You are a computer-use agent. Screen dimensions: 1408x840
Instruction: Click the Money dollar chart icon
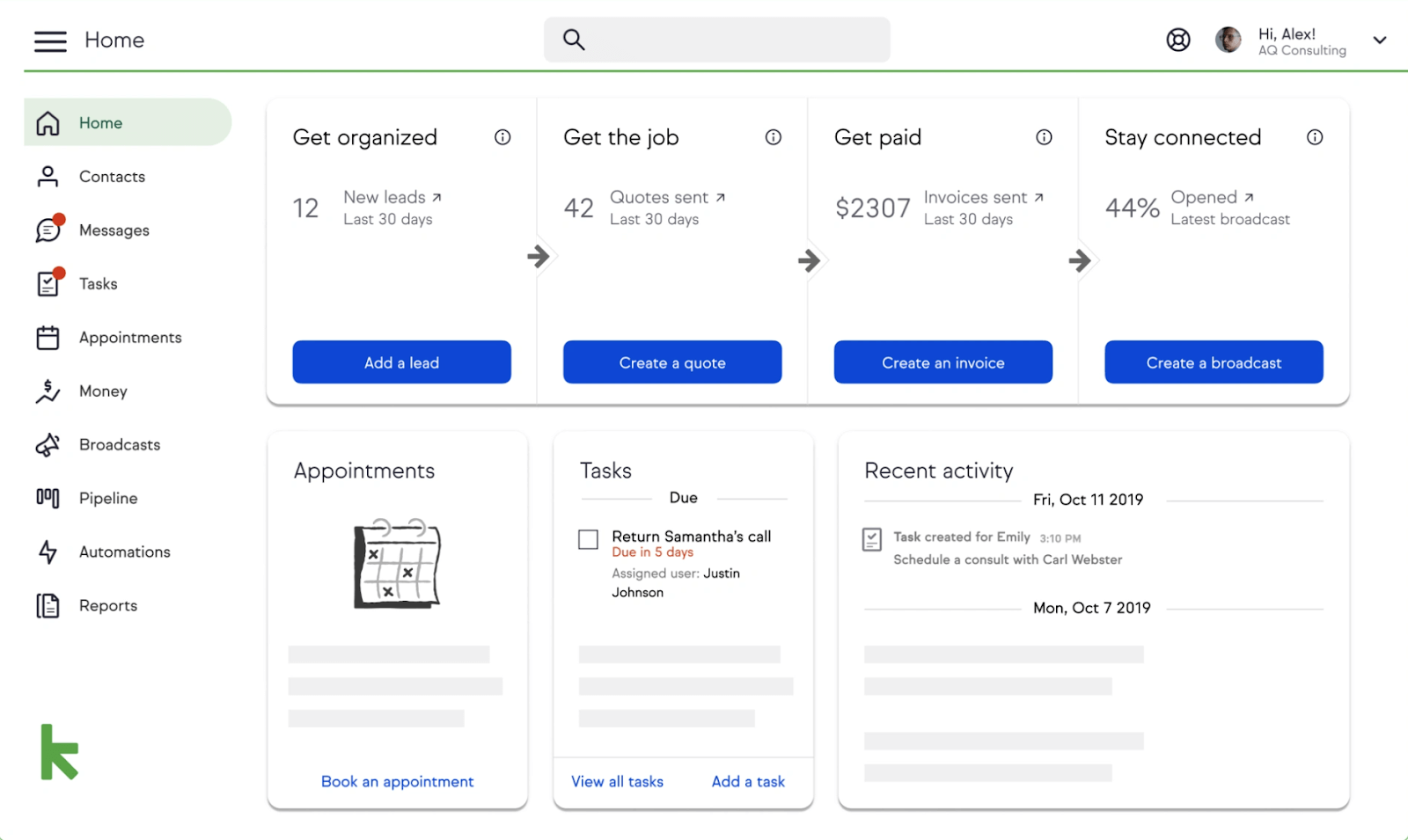pyautogui.click(x=48, y=391)
